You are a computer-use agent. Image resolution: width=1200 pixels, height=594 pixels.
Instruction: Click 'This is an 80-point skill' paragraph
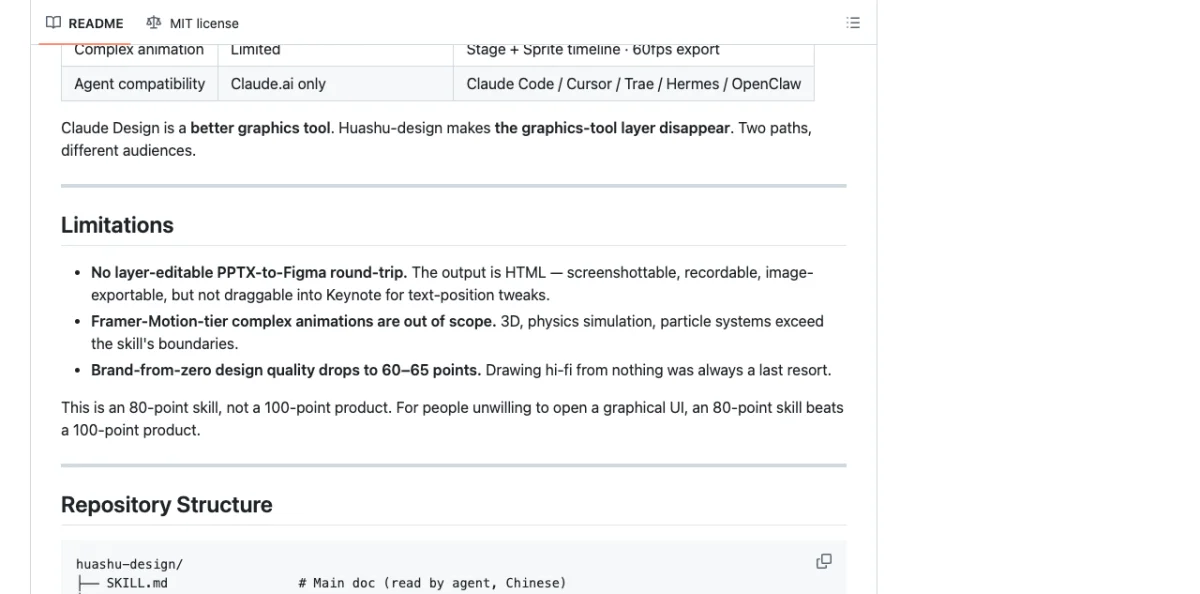tap(452, 419)
